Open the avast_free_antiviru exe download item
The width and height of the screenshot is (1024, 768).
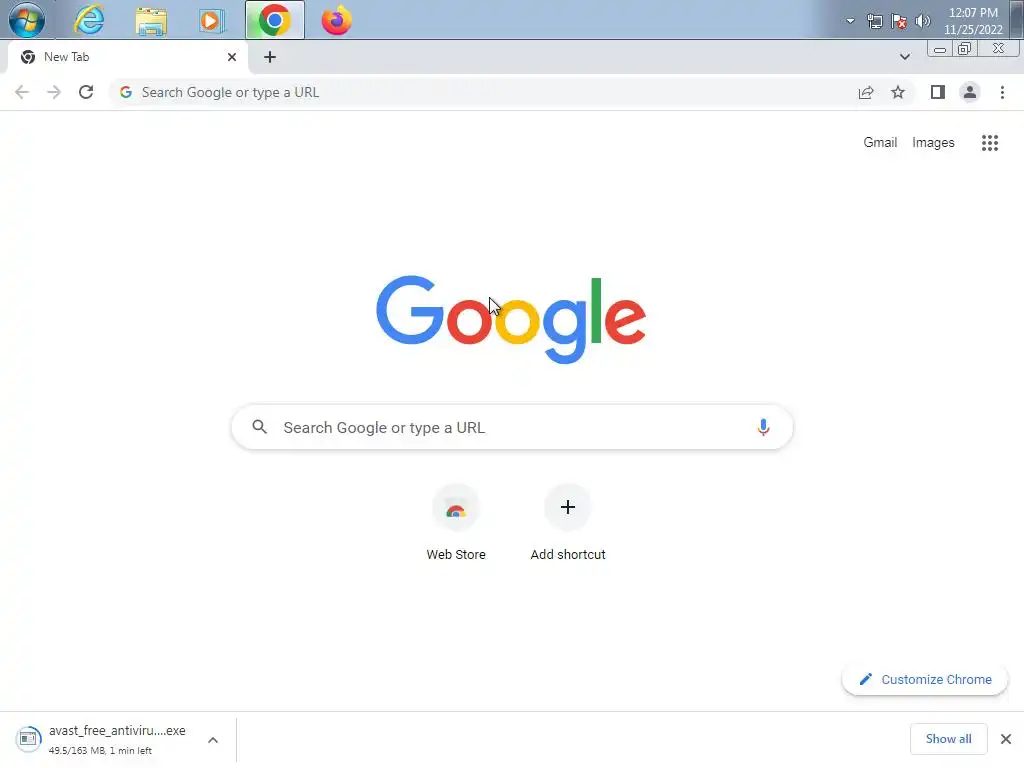pyautogui.click(x=118, y=739)
